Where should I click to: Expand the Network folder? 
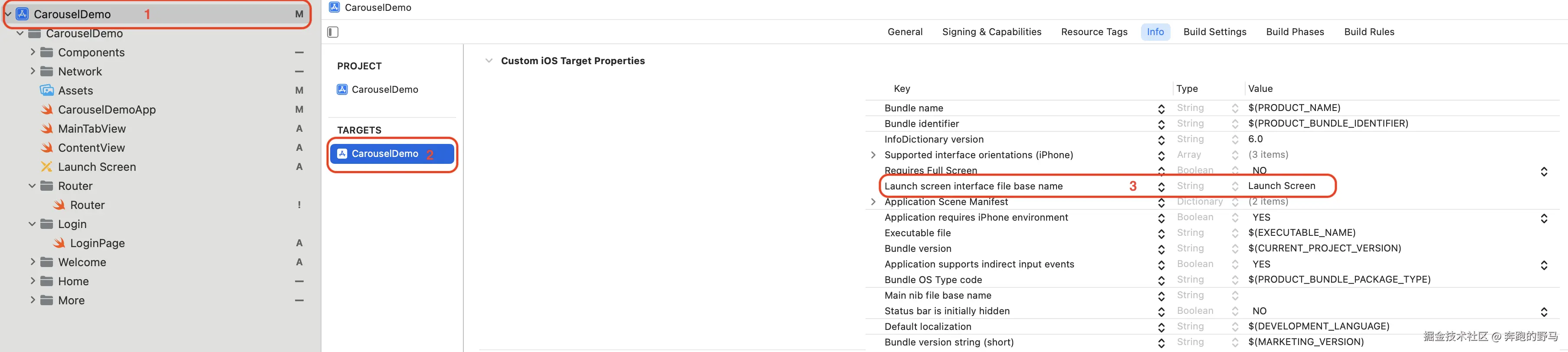[x=33, y=71]
